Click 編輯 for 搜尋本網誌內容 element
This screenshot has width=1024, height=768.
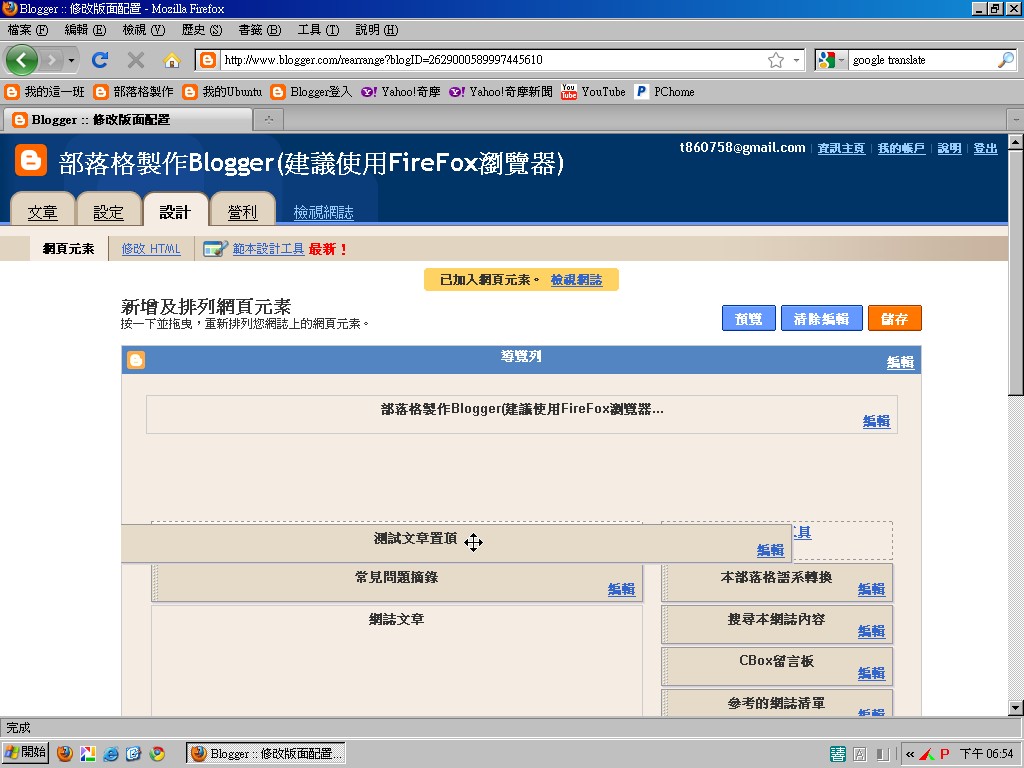pos(871,632)
